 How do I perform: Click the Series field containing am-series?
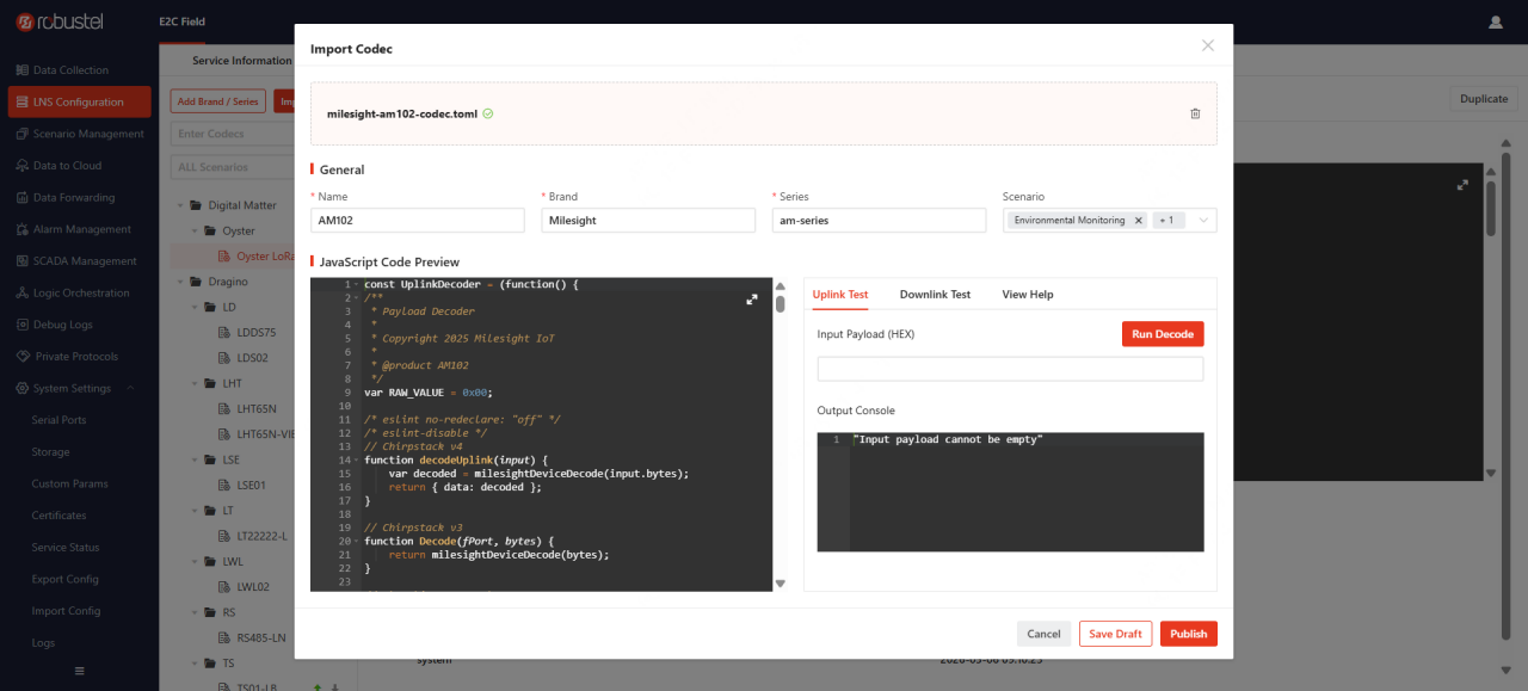(879, 220)
